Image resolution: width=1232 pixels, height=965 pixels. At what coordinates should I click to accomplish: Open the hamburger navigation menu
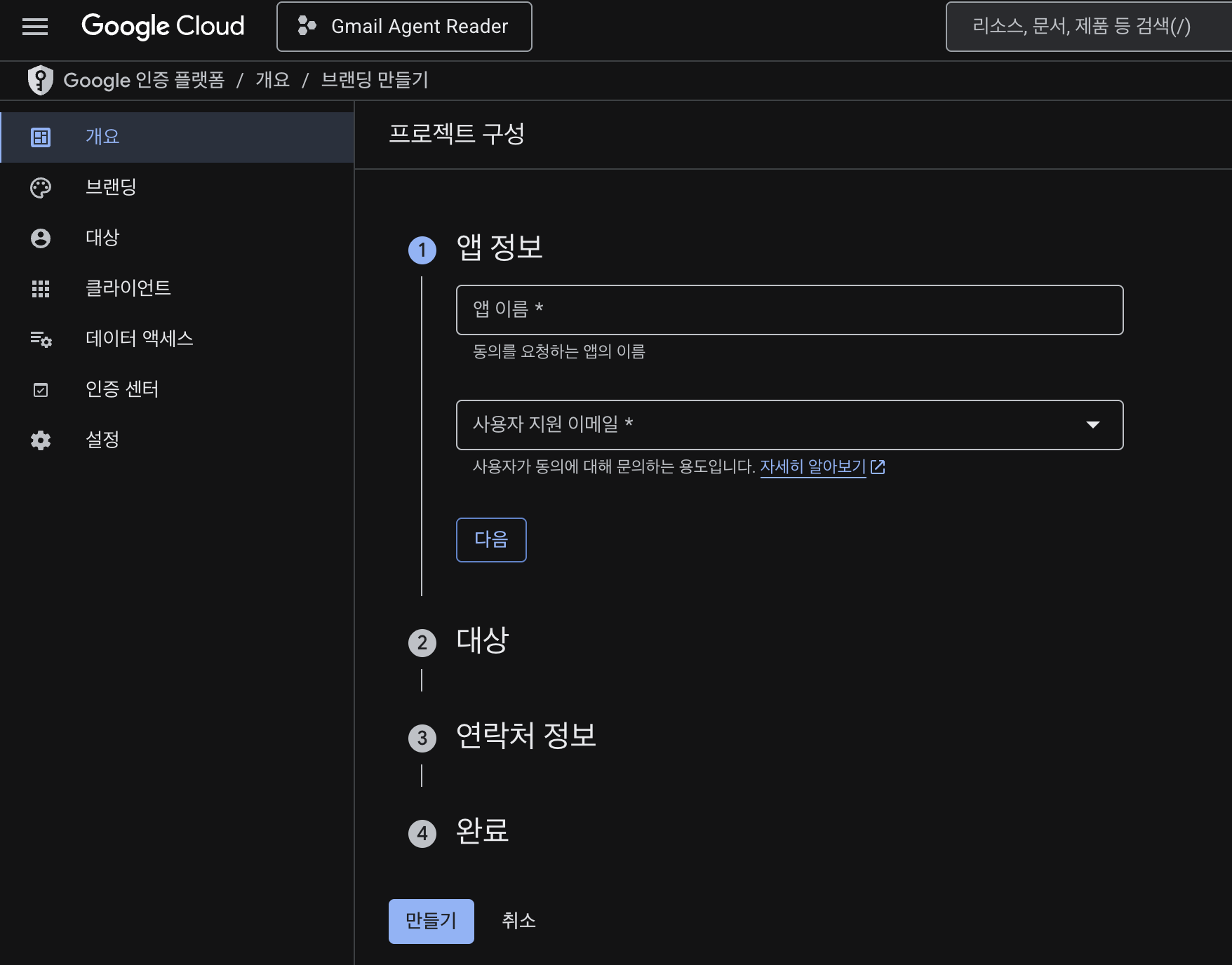[35, 27]
